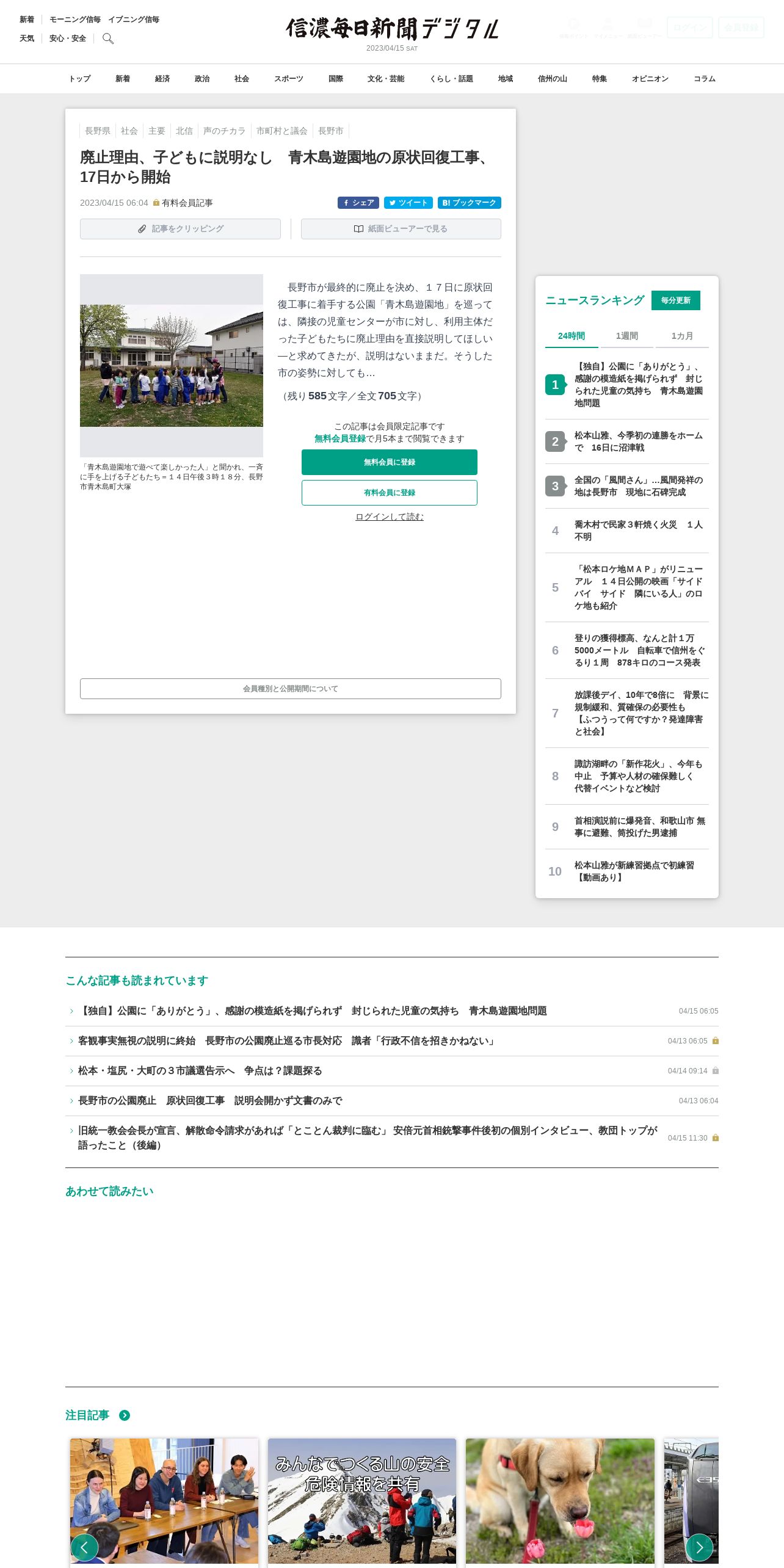This screenshot has height=1568, width=784.
Task: Open ranking 5 松本ロケ地MAP article
Action: (627, 587)
